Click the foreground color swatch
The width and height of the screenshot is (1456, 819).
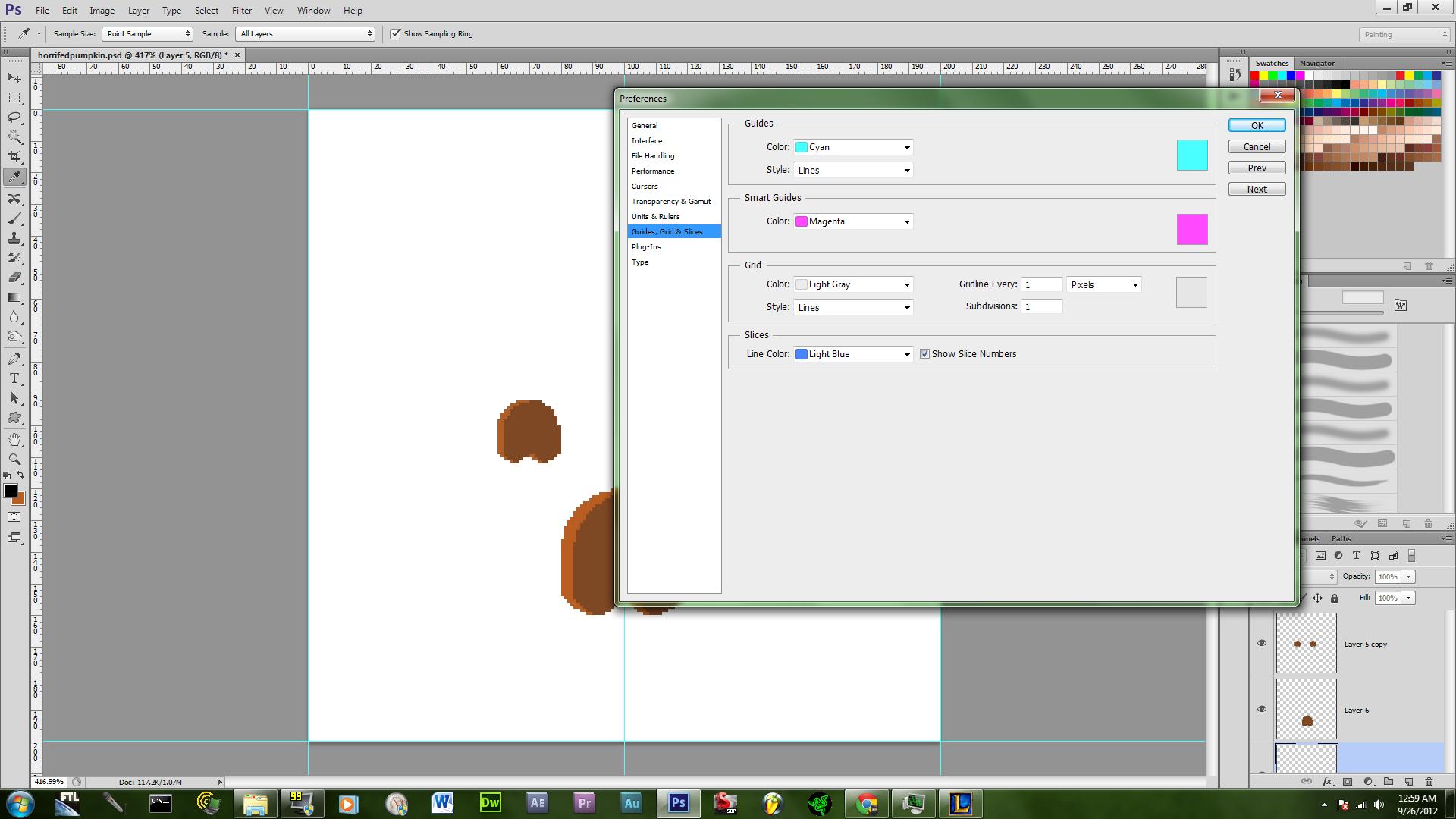click(x=10, y=492)
